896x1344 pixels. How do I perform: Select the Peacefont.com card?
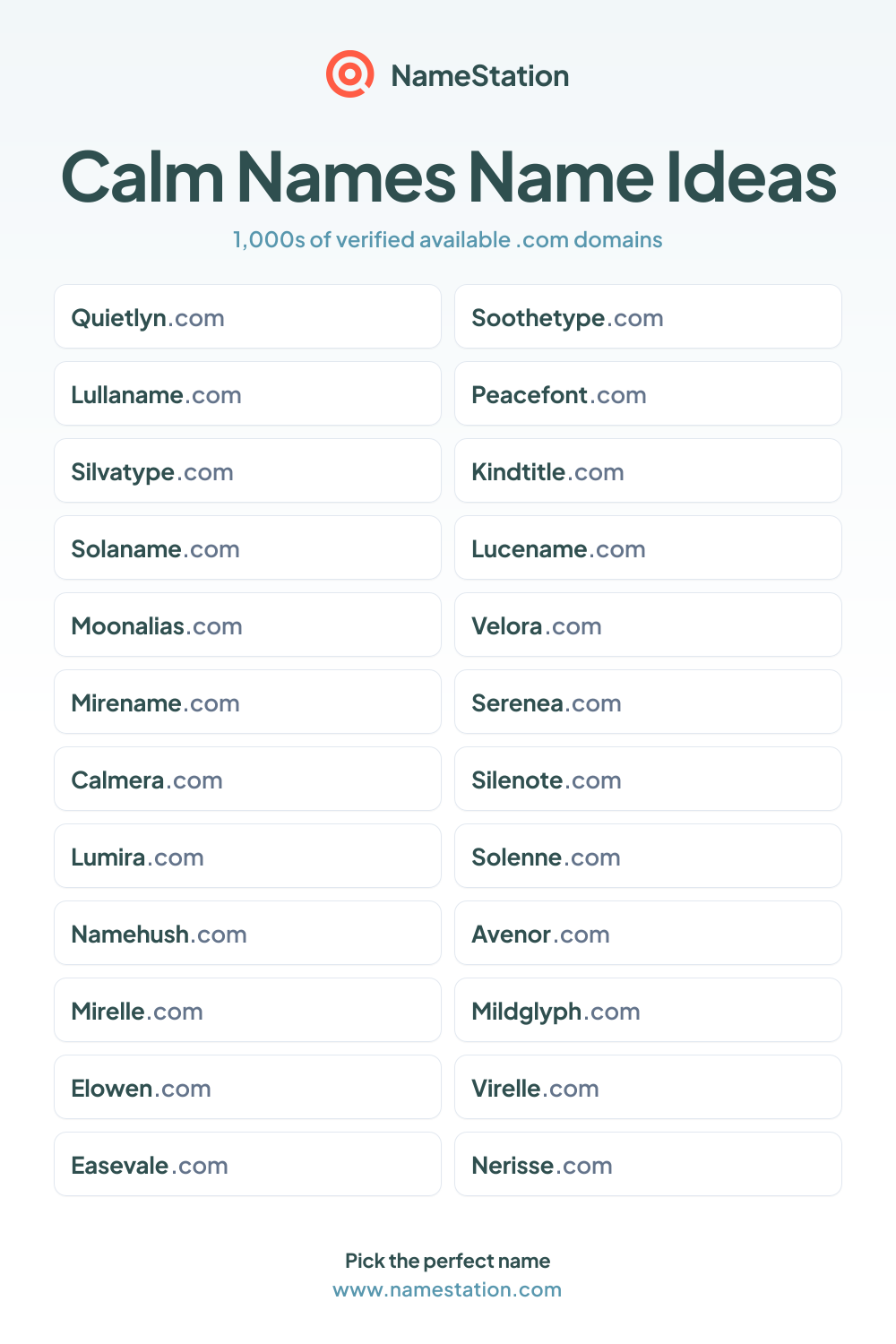coord(648,393)
